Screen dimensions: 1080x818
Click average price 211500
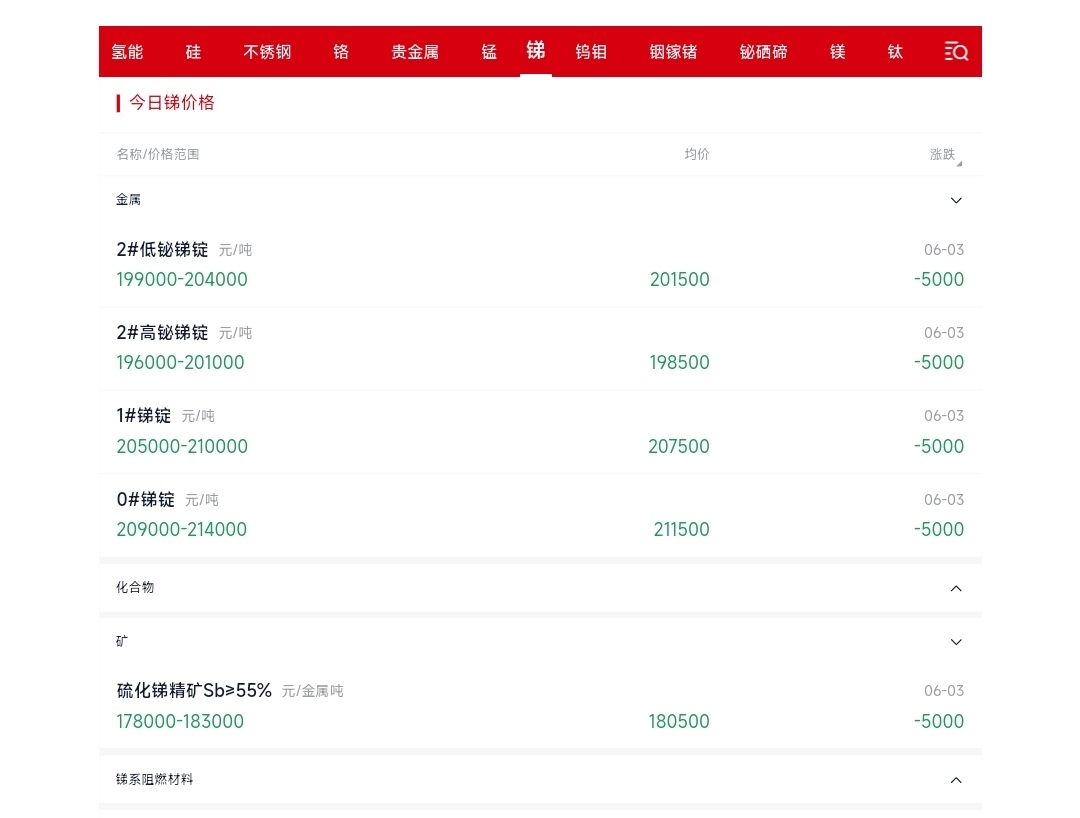pyautogui.click(x=682, y=529)
